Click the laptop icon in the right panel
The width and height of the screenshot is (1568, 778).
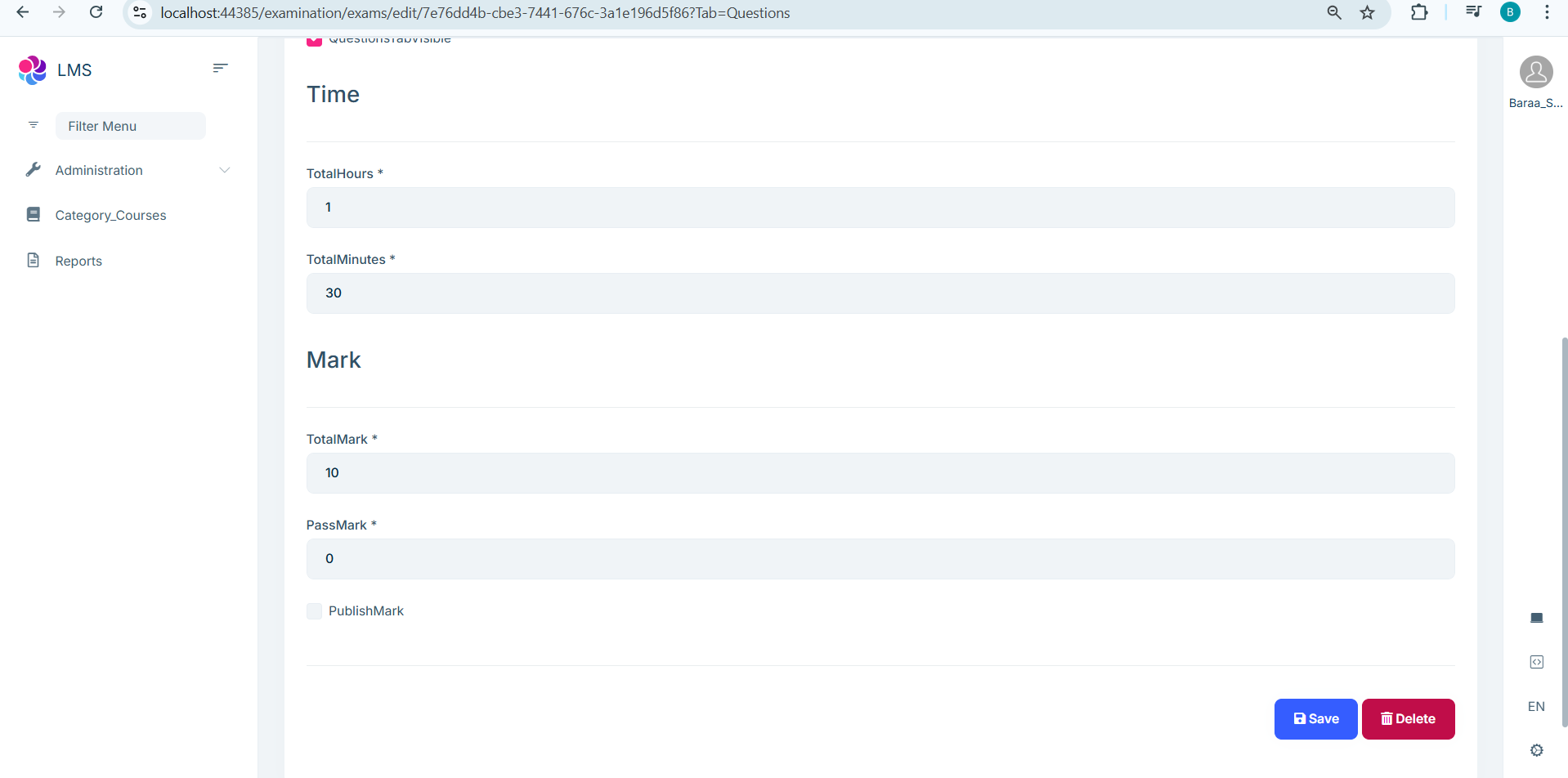[x=1536, y=618]
